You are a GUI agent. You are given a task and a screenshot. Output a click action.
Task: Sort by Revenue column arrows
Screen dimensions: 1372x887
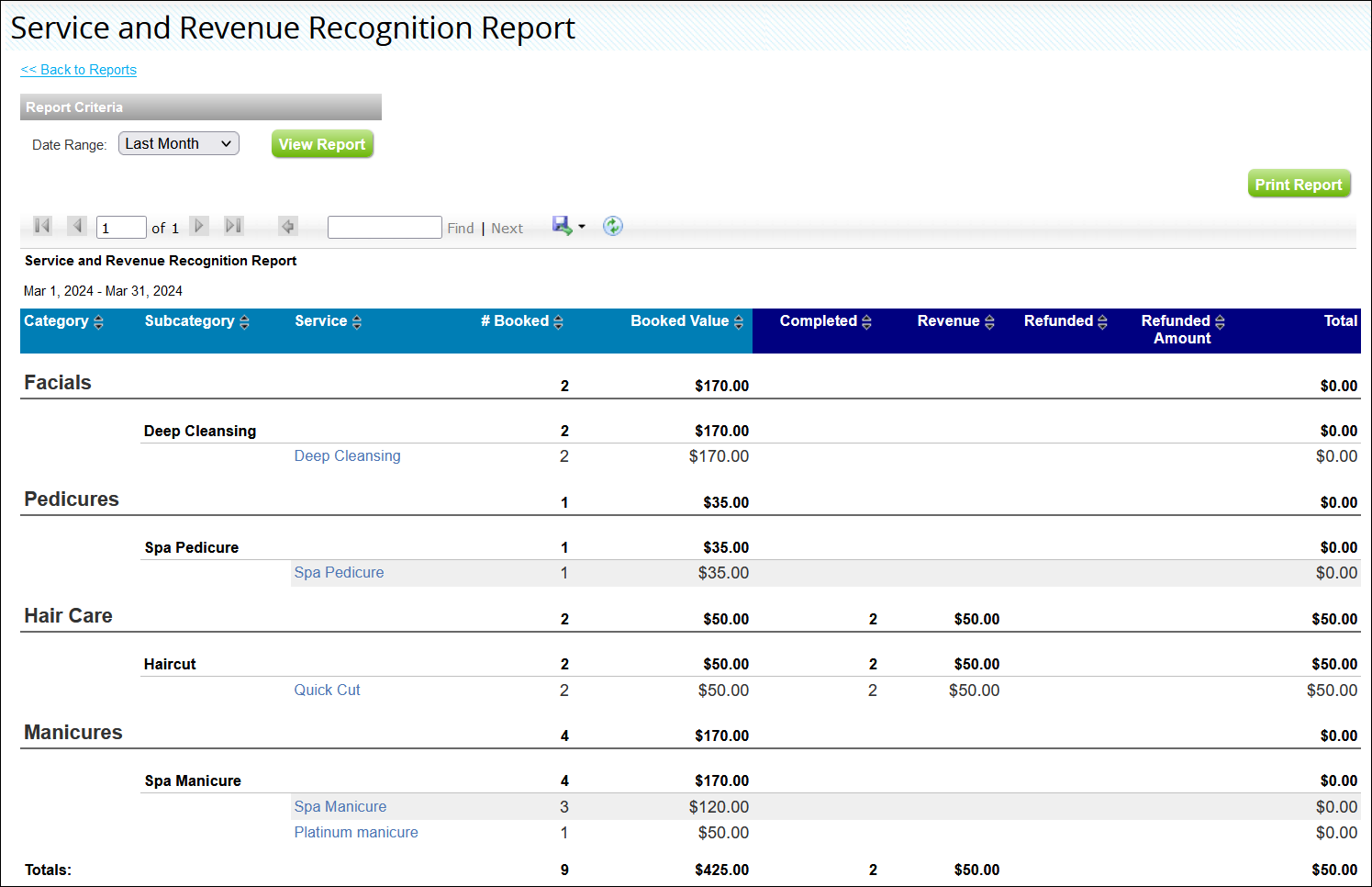tap(989, 321)
